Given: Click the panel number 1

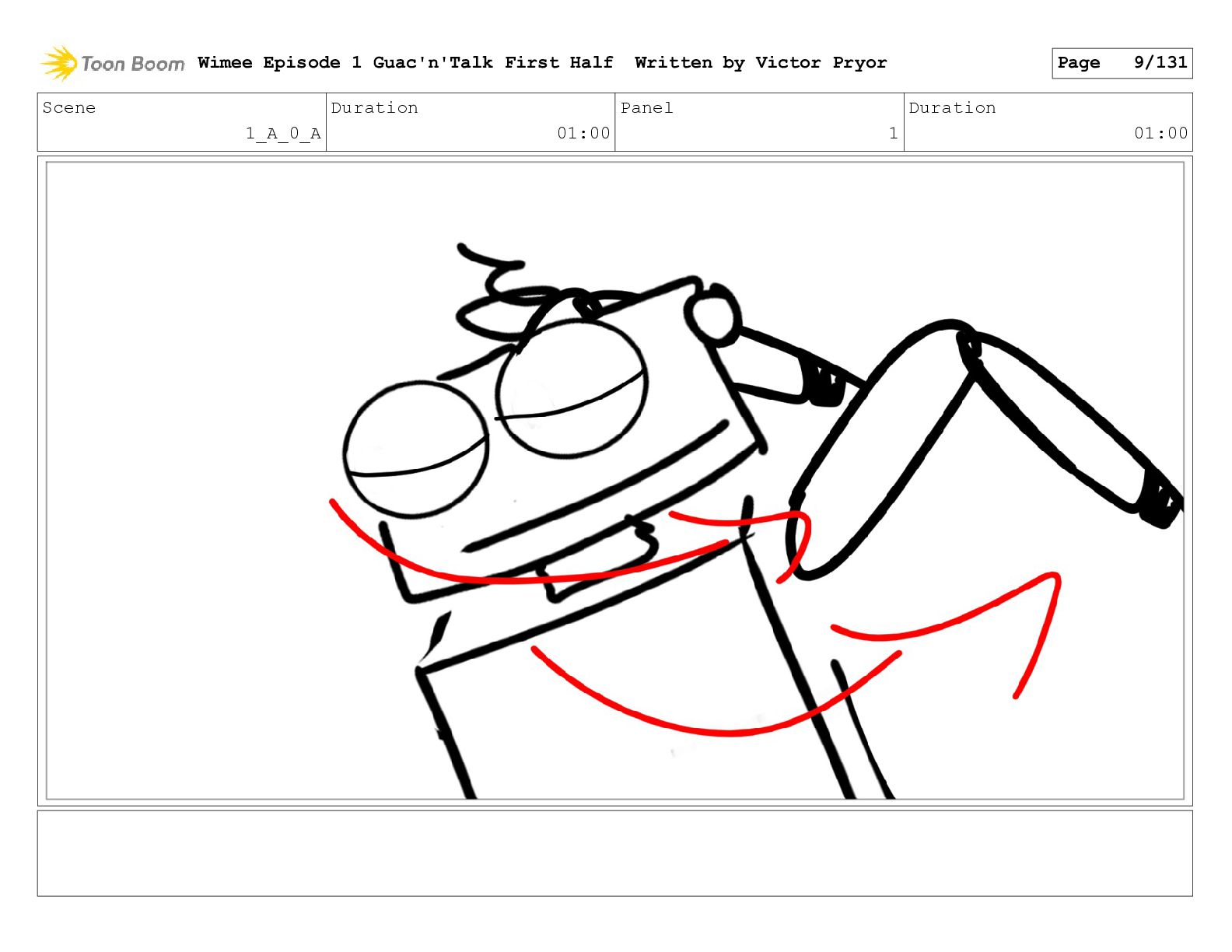Looking at the screenshot, I should (x=894, y=133).
